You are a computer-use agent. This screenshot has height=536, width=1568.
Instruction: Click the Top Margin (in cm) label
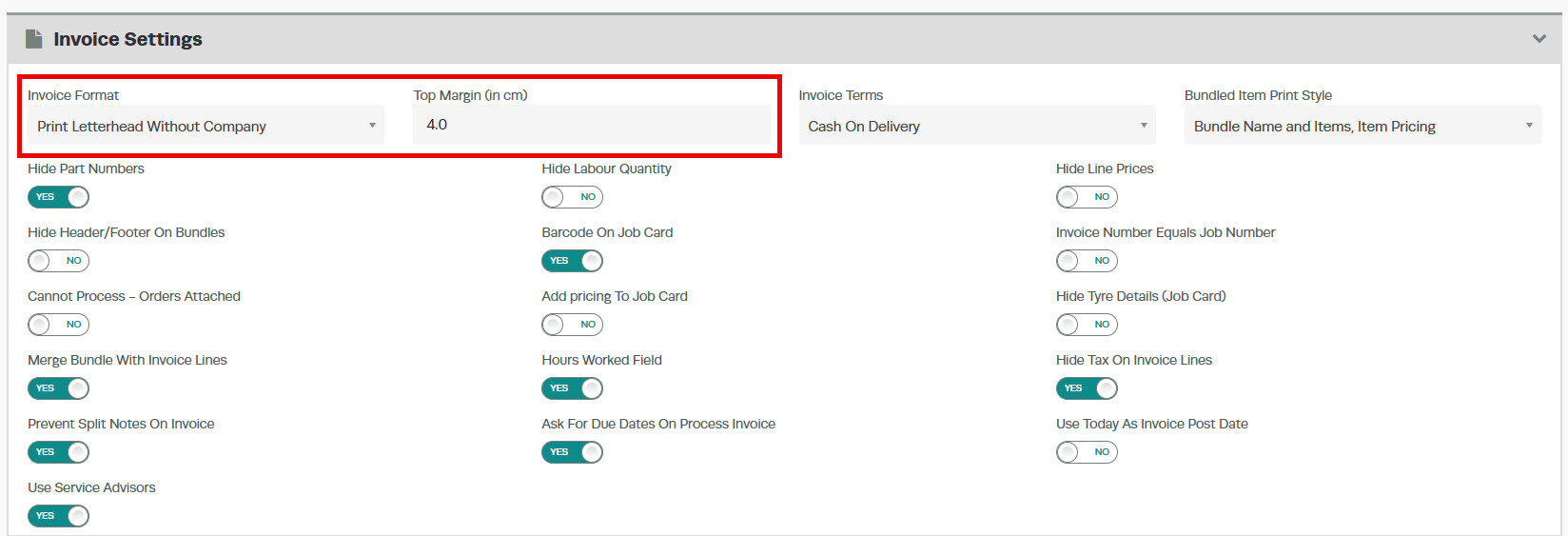[x=470, y=95]
